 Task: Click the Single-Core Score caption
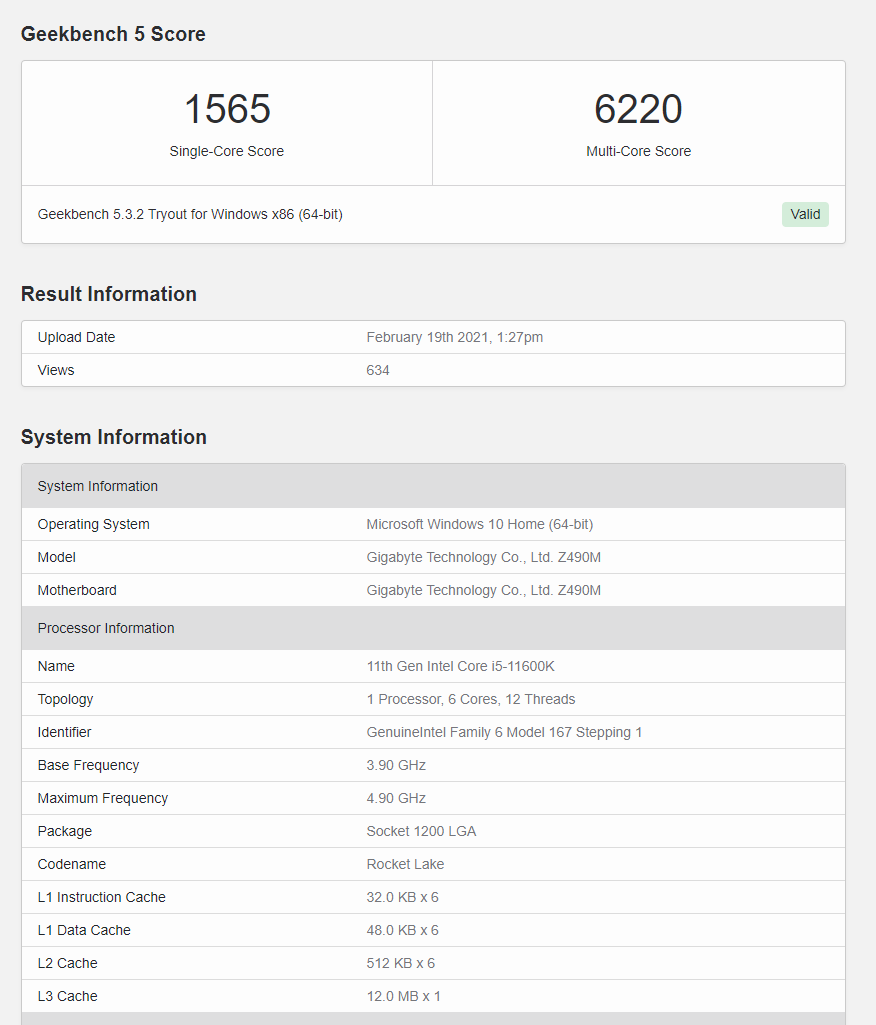pyautogui.click(x=227, y=151)
